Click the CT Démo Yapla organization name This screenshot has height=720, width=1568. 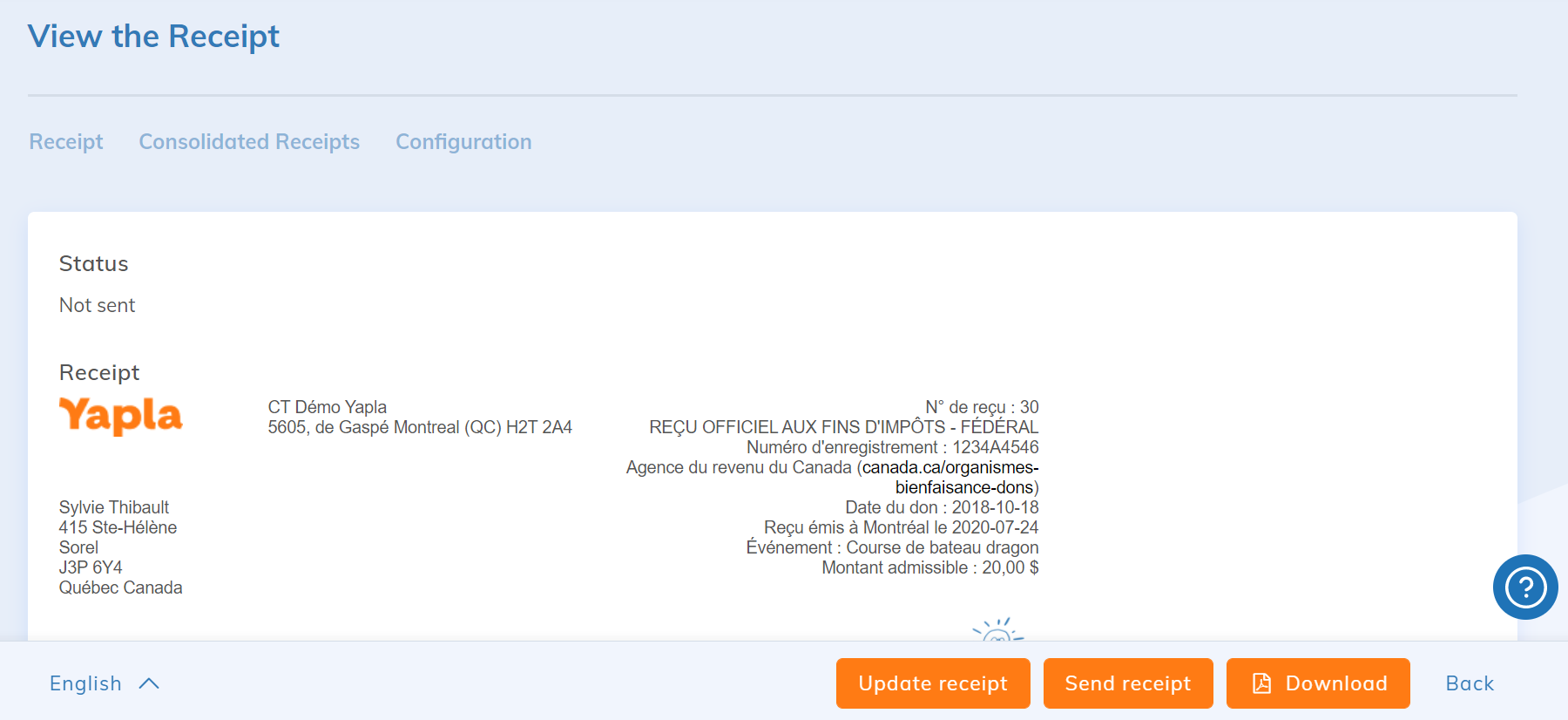327,407
